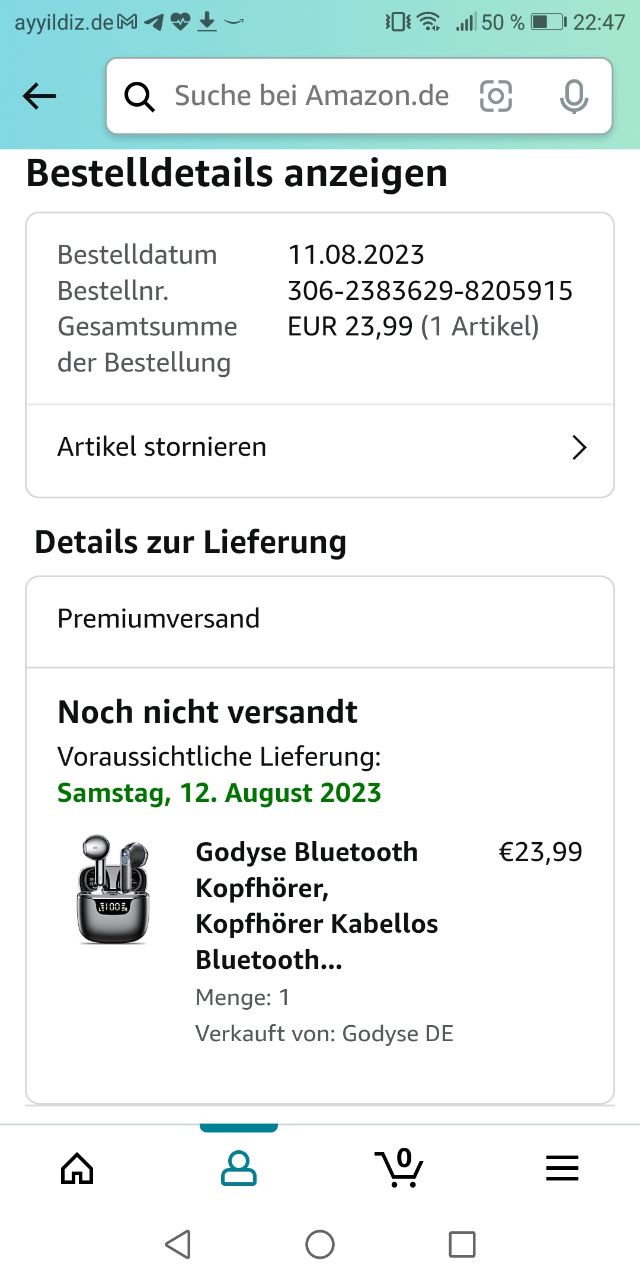Tap the back arrow icon

[x=40, y=96]
